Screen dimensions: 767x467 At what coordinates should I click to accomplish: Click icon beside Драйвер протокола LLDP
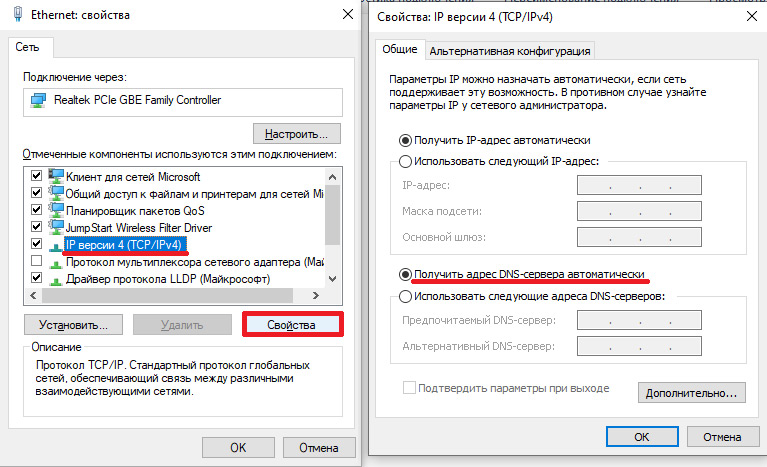coord(56,280)
